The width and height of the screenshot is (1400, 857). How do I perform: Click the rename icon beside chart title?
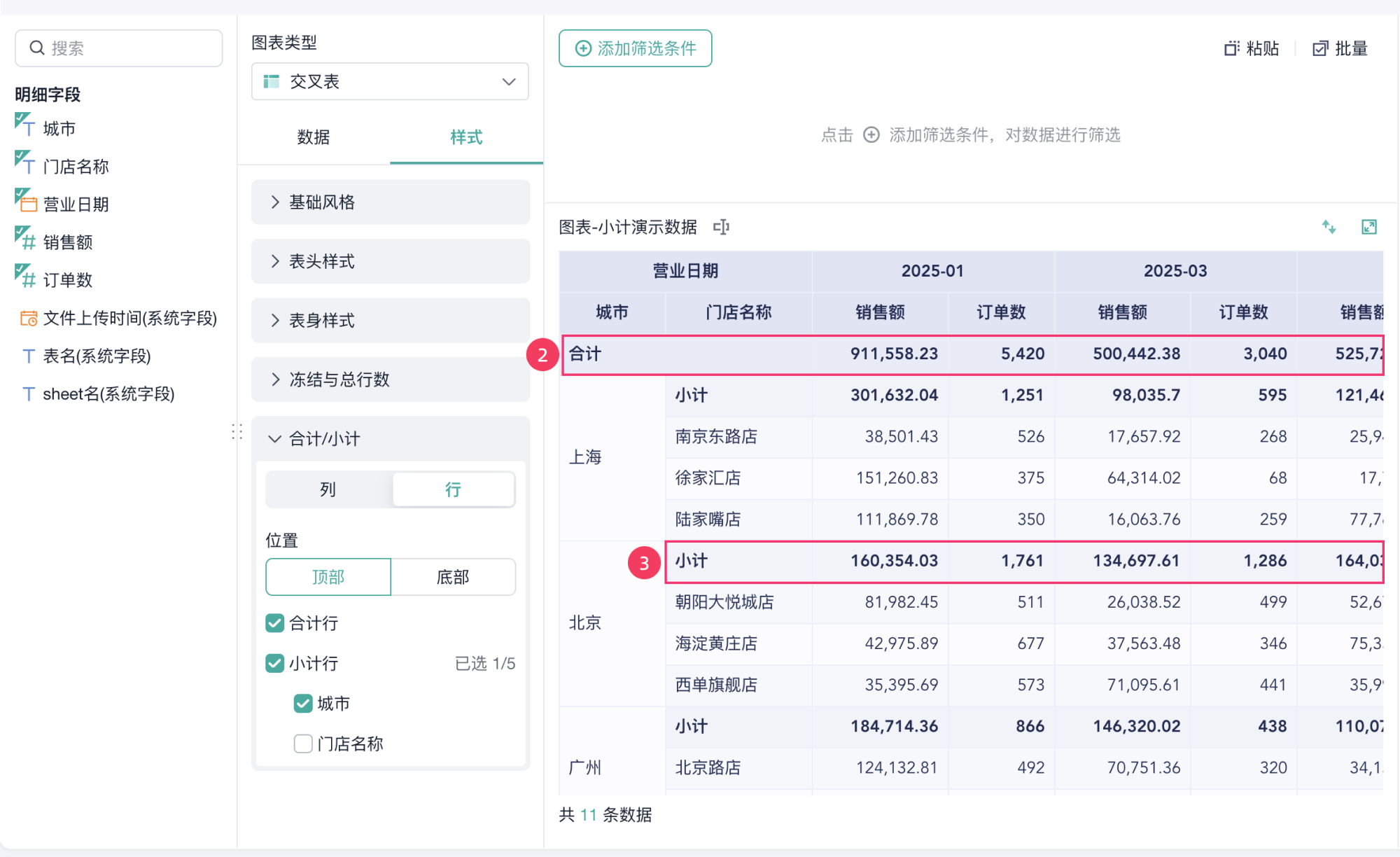pos(721,227)
